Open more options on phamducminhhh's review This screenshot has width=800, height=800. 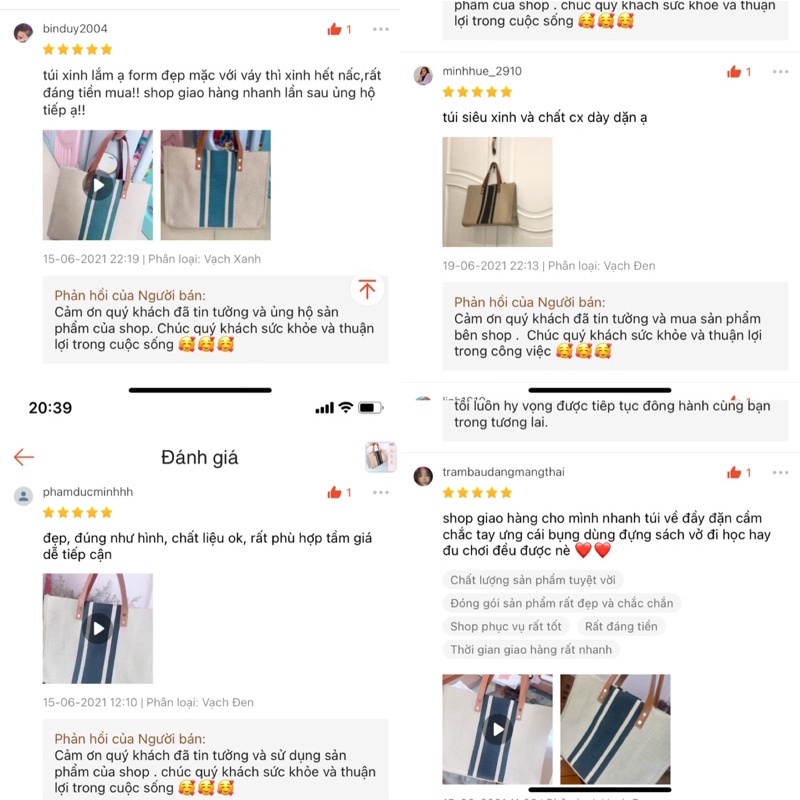[381, 492]
